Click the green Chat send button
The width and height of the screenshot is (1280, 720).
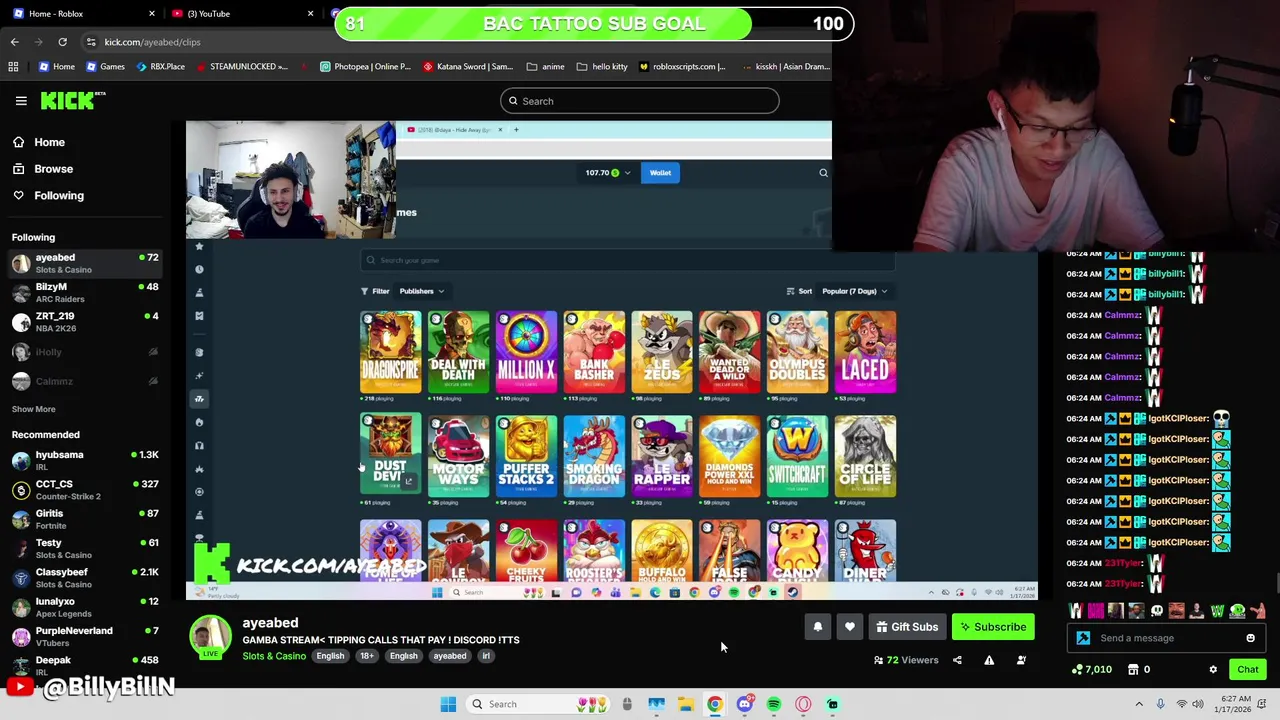pyautogui.click(x=1247, y=670)
